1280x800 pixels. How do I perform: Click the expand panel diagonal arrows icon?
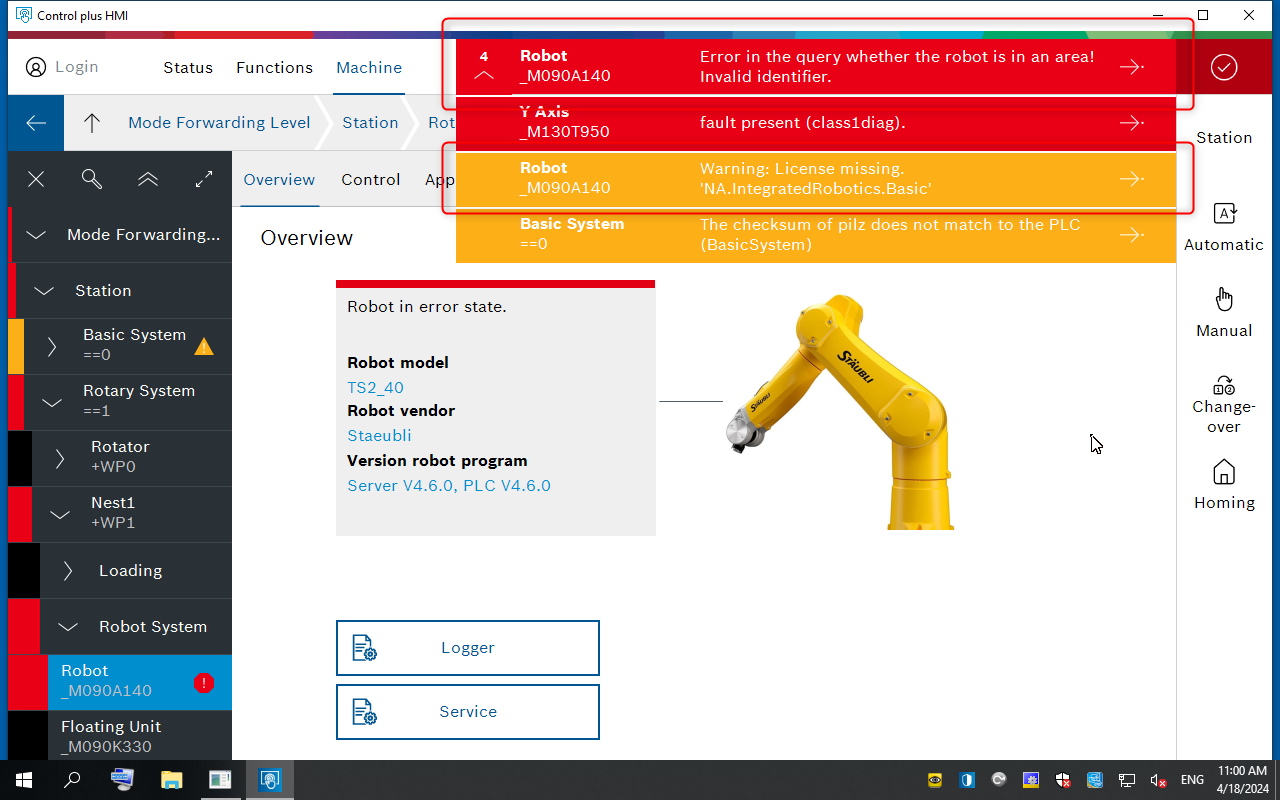pyautogui.click(x=204, y=179)
